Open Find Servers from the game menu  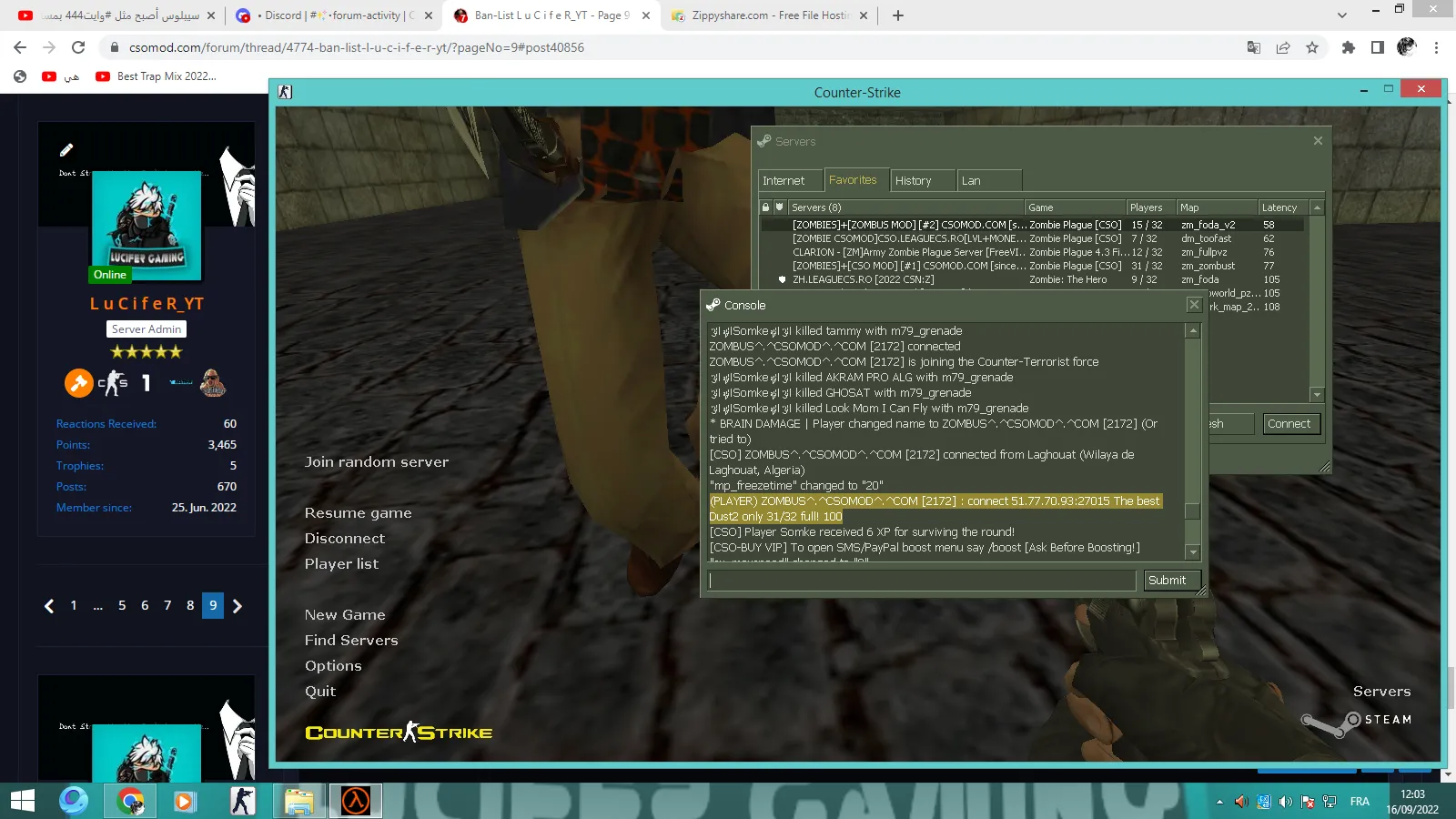[x=351, y=641]
